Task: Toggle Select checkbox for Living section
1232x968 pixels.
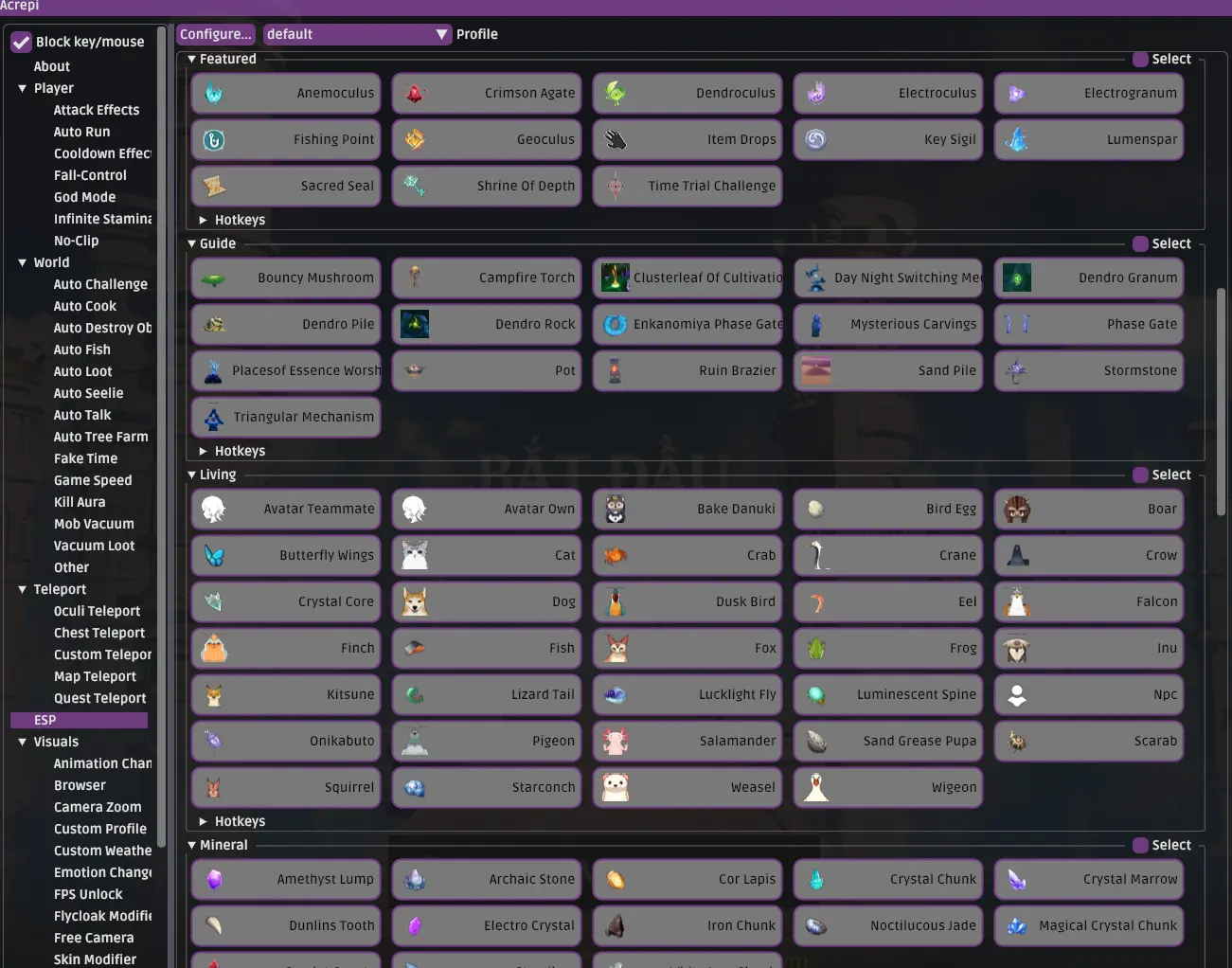Action: [x=1140, y=475]
